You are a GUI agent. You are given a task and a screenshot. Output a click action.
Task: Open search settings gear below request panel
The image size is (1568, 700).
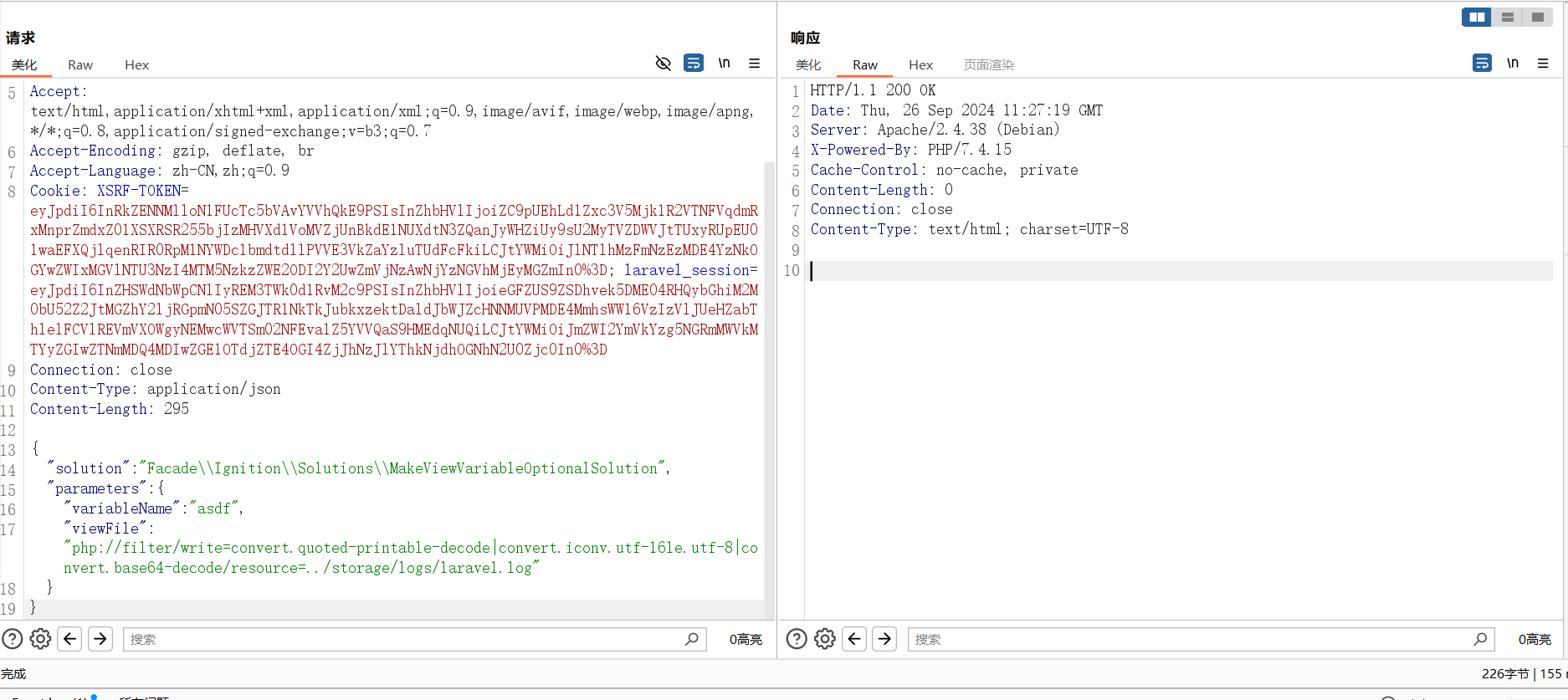pyautogui.click(x=40, y=639)
